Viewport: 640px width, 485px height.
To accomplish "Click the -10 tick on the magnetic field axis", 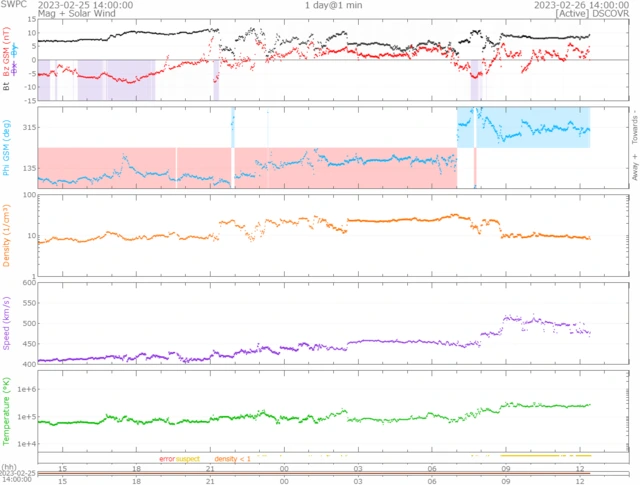I will pyautogui.click(x=31, y=87).
